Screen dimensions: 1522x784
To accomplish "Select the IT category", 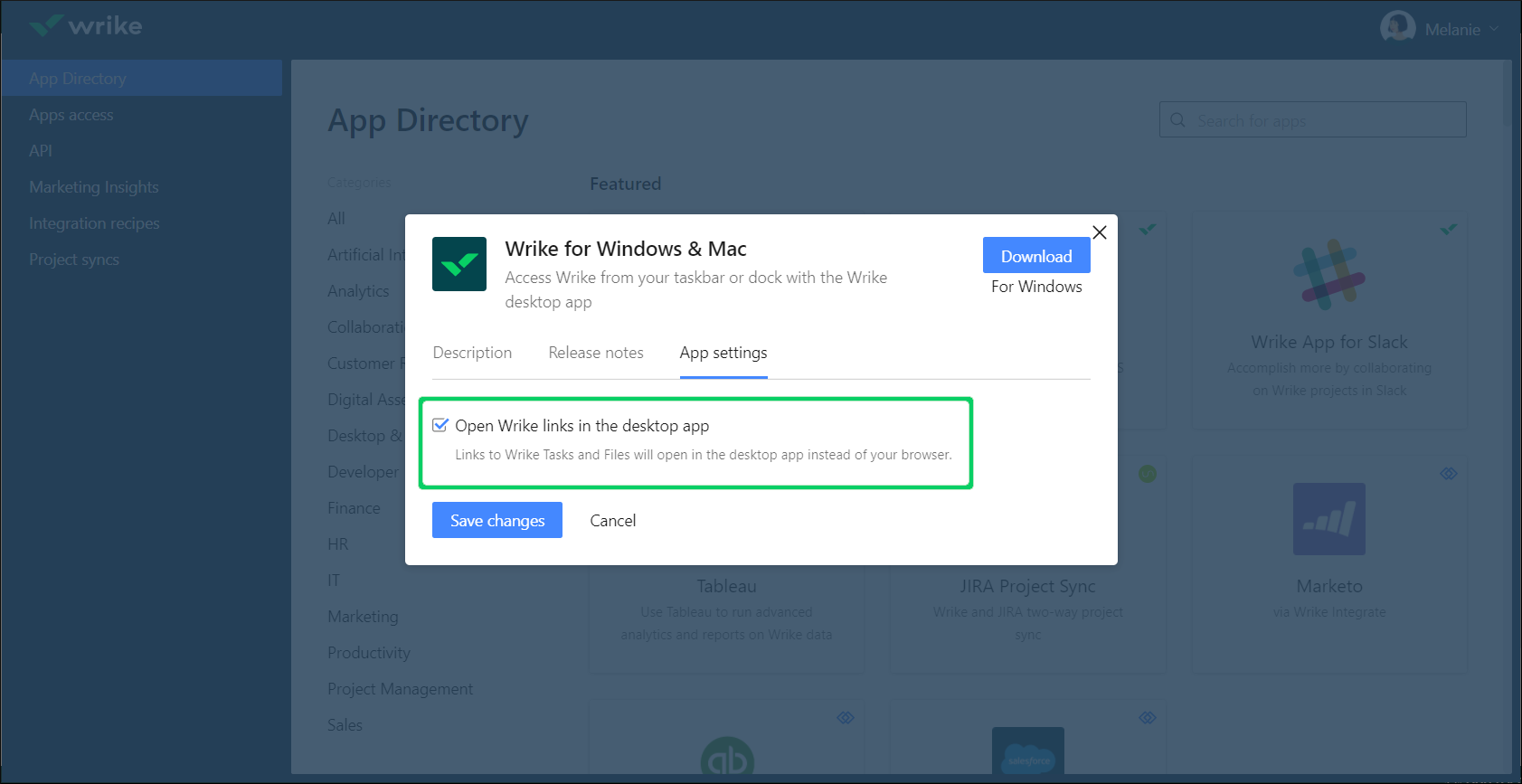I will coord(334,581).
